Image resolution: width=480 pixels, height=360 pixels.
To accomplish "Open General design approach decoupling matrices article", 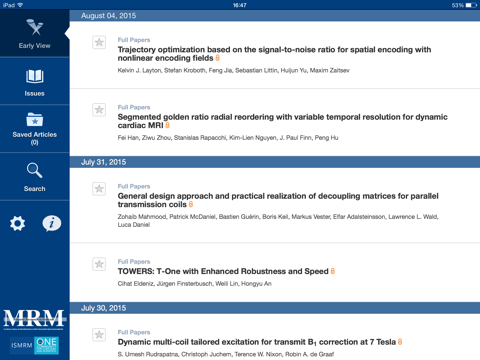I will click(x=278, y=200).
